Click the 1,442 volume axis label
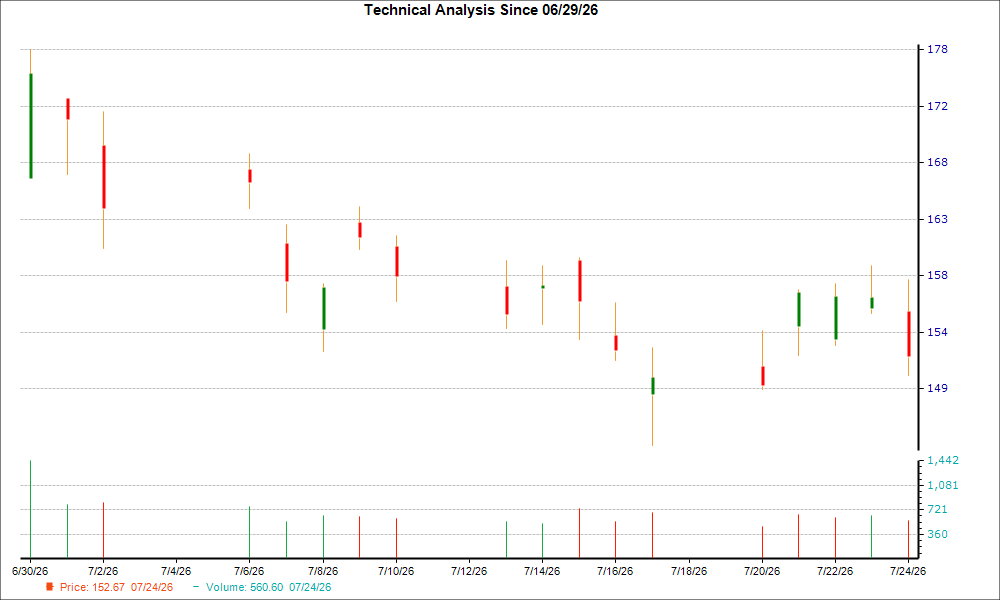1000x600 pixels. tap(943, 460)
